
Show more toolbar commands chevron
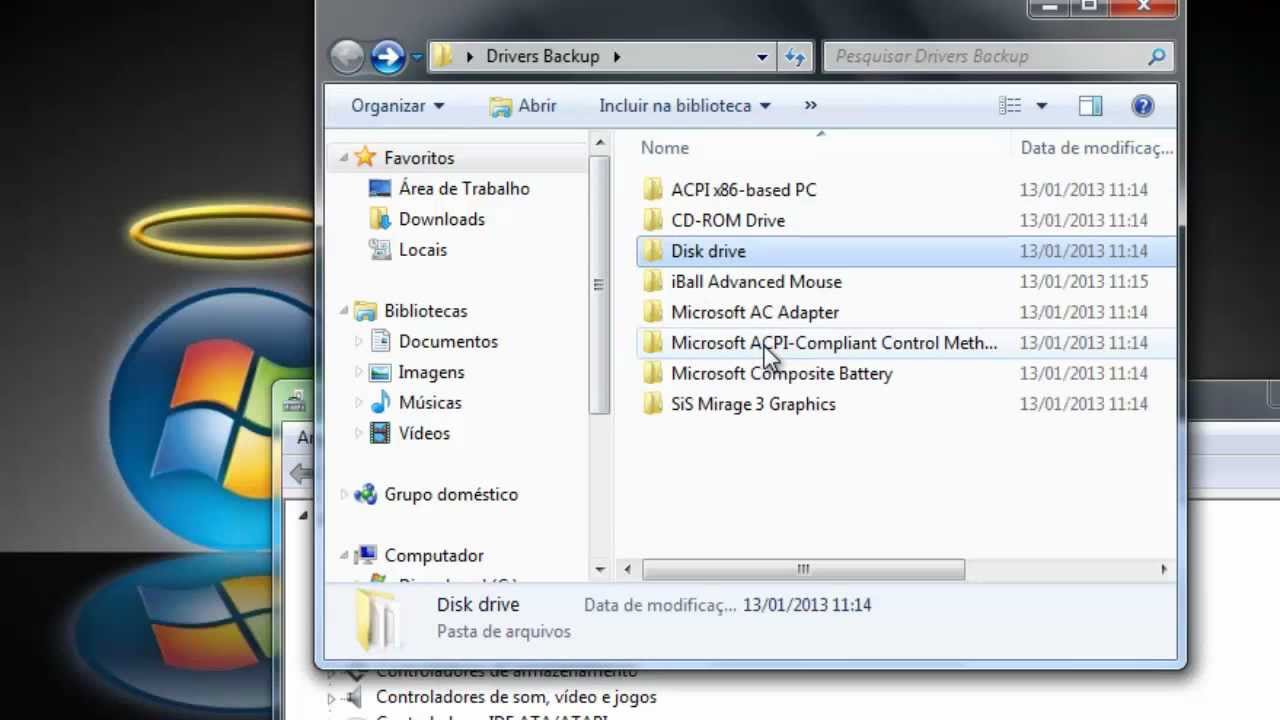[x=810, y=106]
